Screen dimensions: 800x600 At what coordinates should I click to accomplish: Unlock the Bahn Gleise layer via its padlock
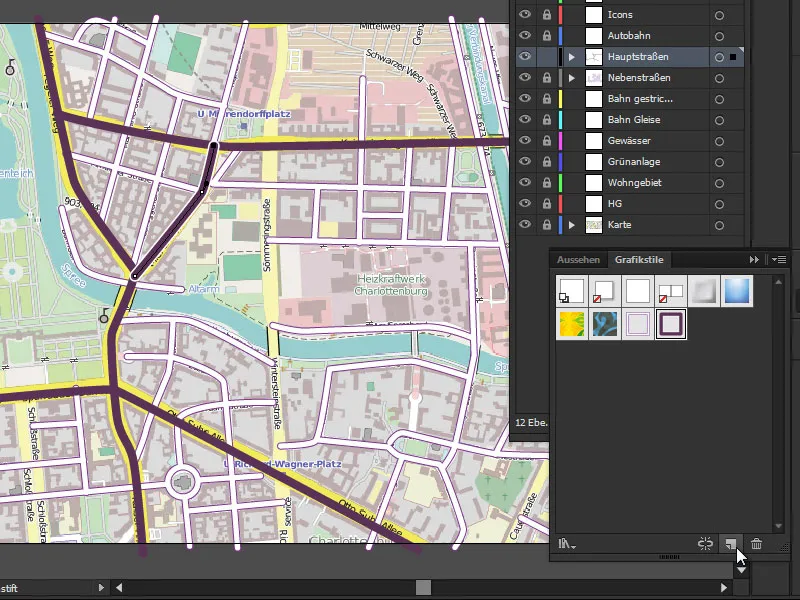click(x=546, y=119)
